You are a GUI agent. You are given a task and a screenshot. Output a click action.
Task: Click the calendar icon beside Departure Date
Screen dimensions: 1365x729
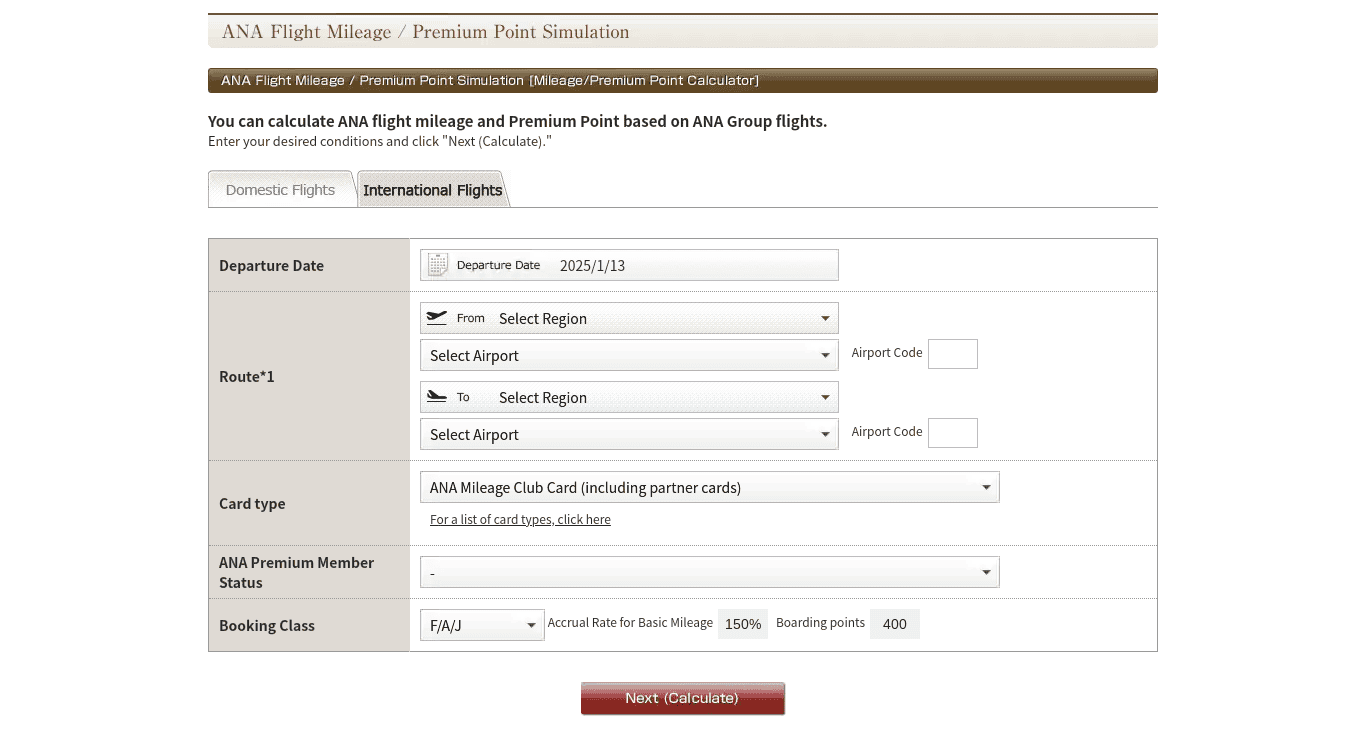click(x=438, y=265)
